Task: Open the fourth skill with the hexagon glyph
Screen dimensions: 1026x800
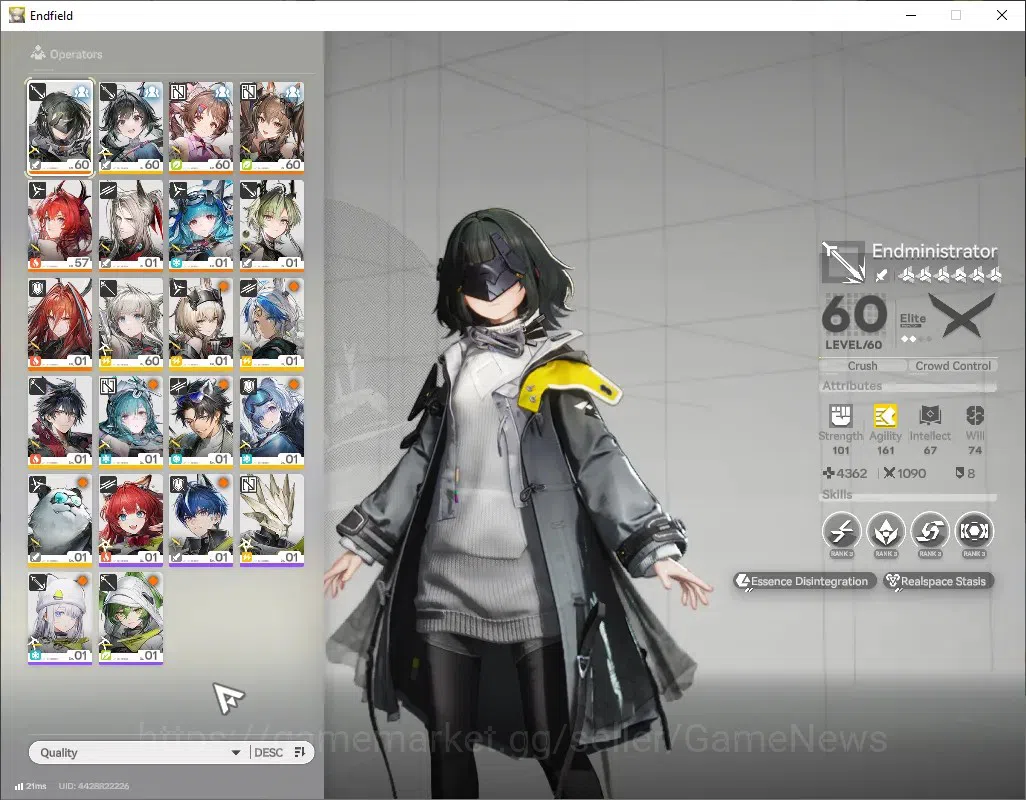Action: [x=974, y=530]
